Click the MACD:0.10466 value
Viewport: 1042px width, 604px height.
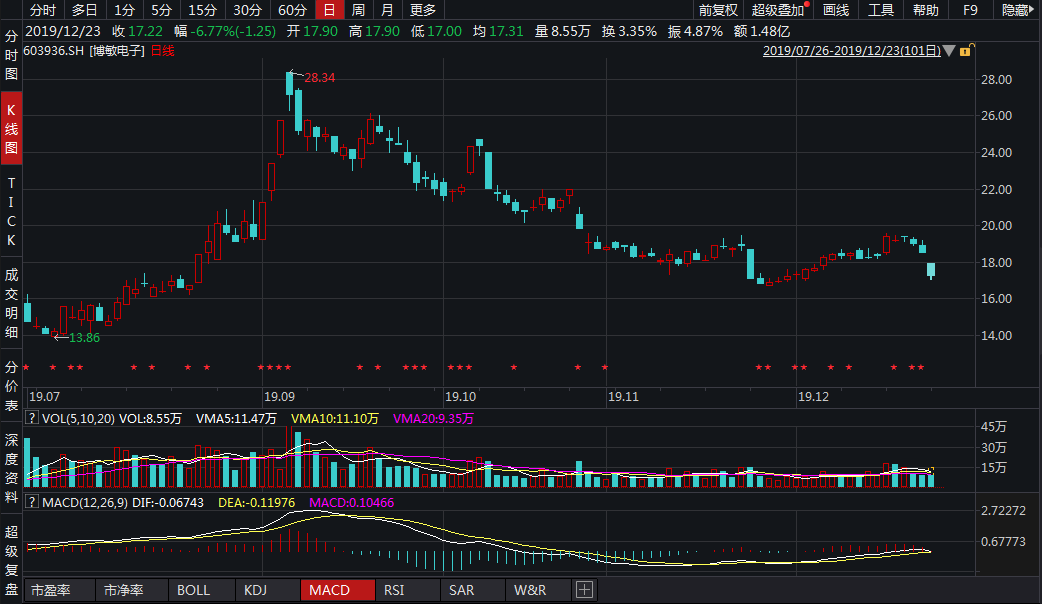pos(352,502)
